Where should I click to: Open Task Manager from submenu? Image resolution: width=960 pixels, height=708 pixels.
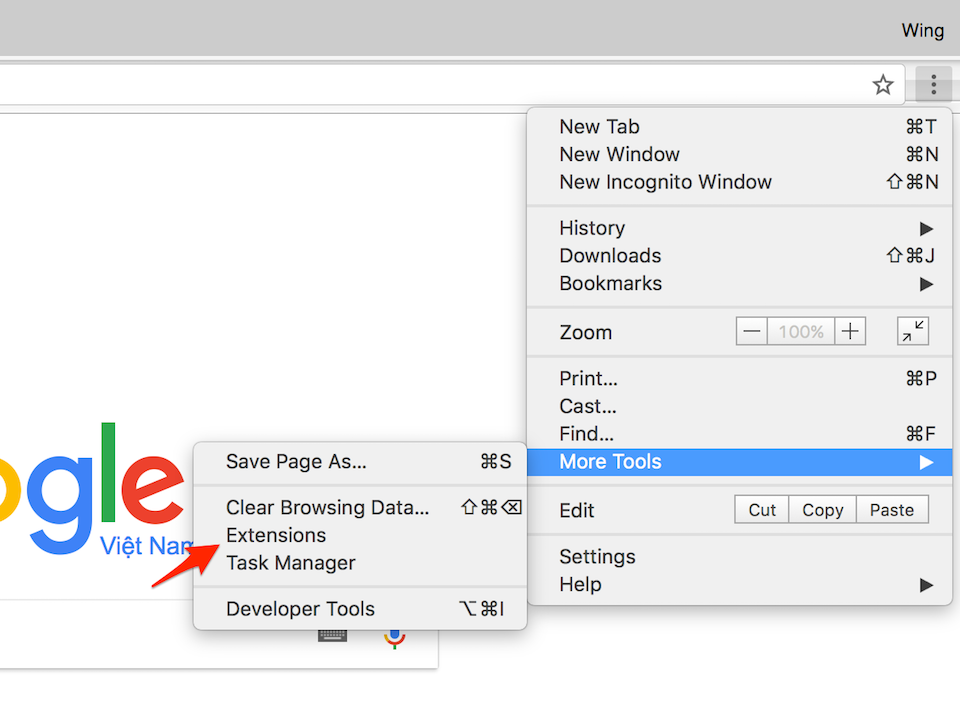click(360, 563)
